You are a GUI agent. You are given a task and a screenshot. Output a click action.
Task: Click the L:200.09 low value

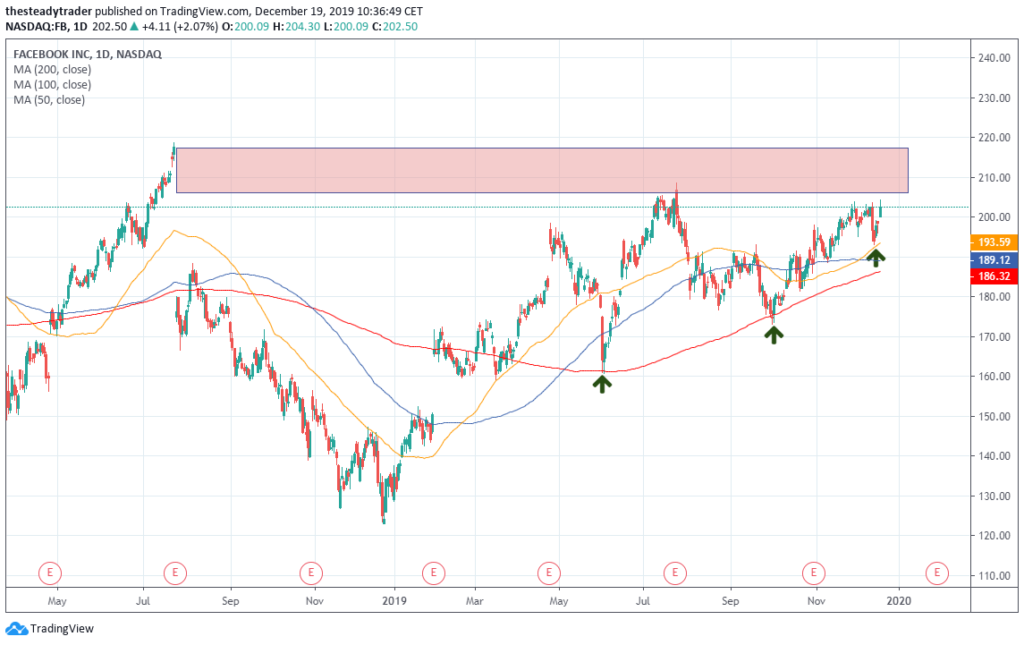[x=347, y=27]
